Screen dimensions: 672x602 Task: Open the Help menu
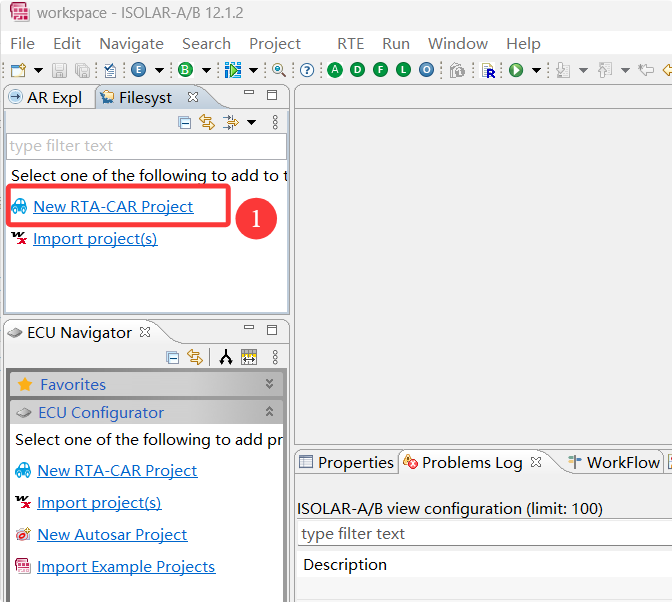click(523, 44)
